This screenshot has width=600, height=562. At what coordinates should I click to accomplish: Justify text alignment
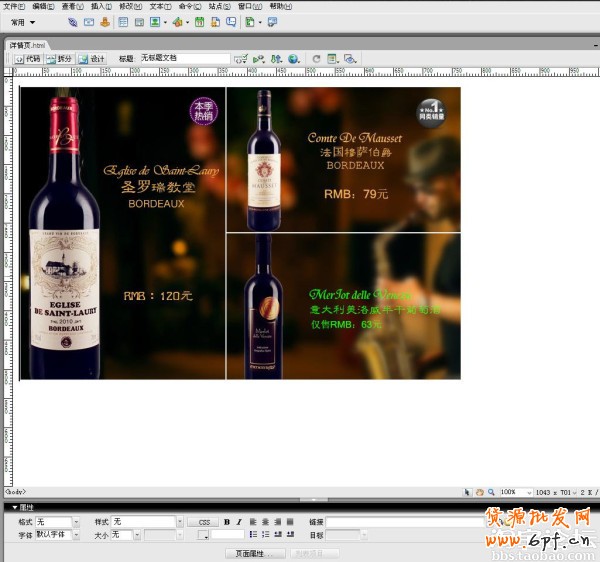pos(290,522)
